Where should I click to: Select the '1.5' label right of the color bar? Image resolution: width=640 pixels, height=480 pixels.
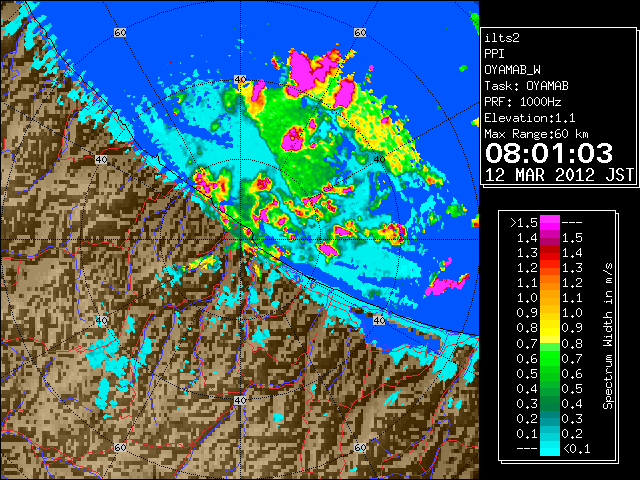[572, 238]
